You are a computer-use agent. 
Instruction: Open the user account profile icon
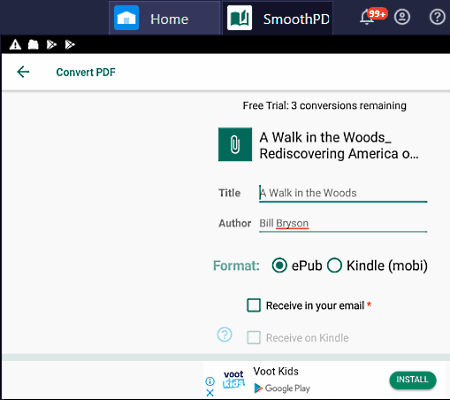(402, 17)
